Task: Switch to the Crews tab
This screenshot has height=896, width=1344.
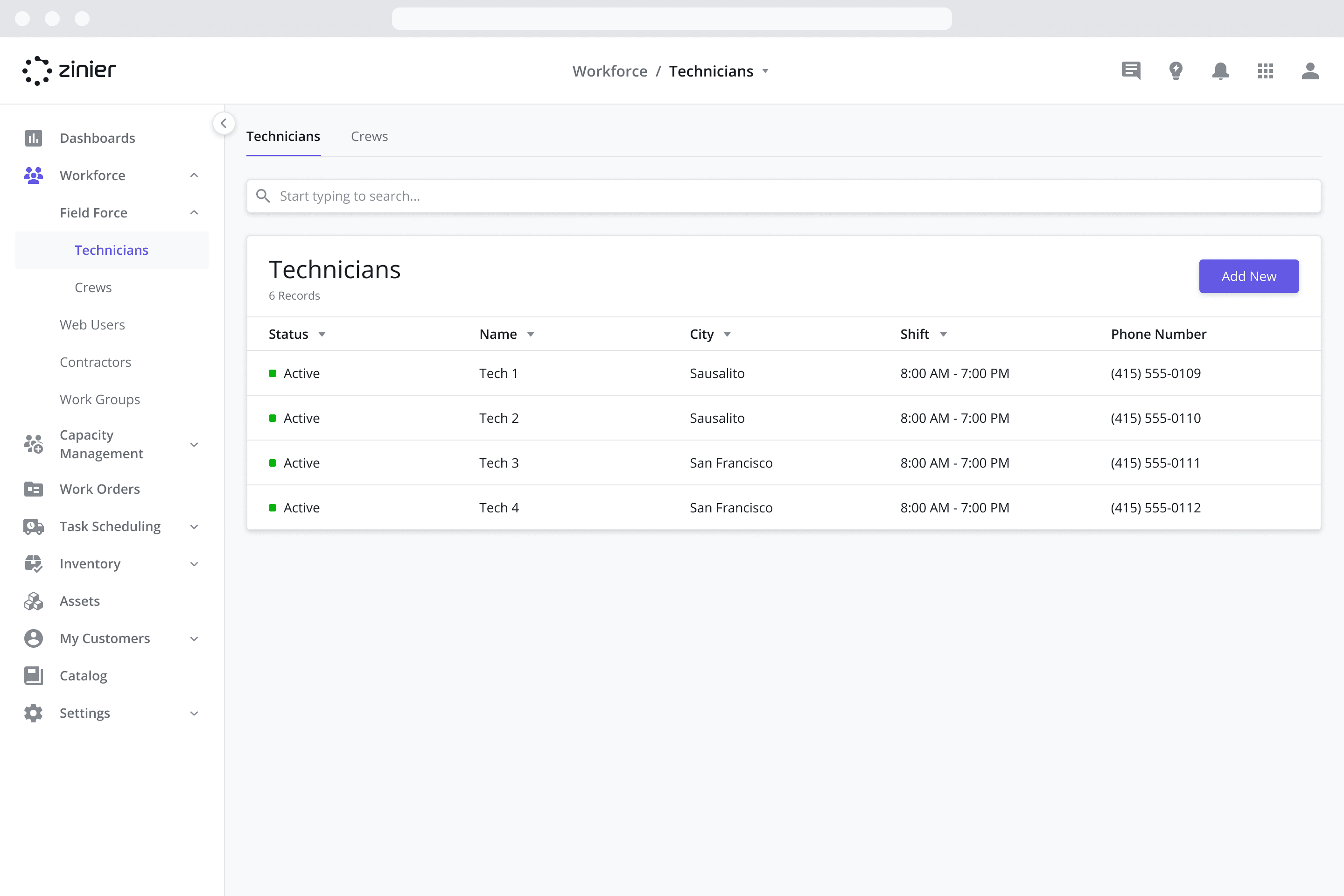Action: (x=369, y=137)
